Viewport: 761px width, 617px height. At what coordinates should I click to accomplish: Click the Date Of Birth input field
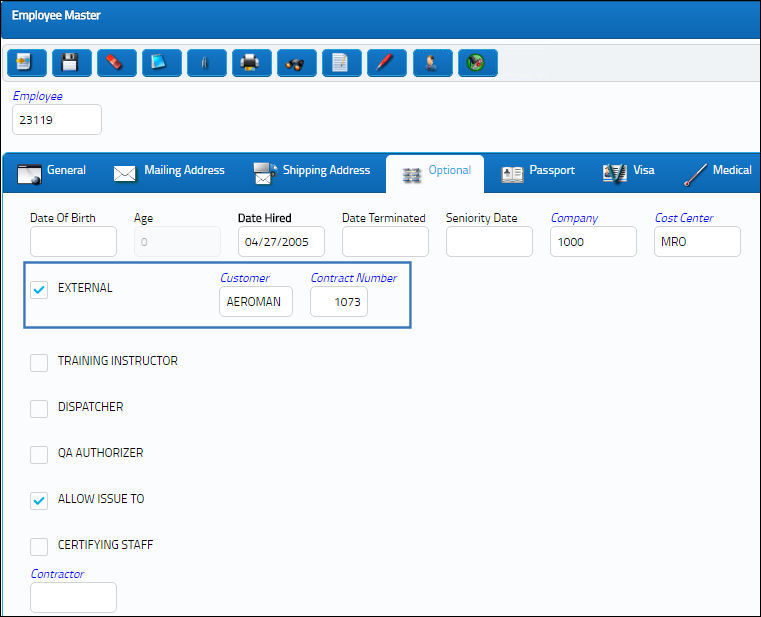click(x=73, y=241)
